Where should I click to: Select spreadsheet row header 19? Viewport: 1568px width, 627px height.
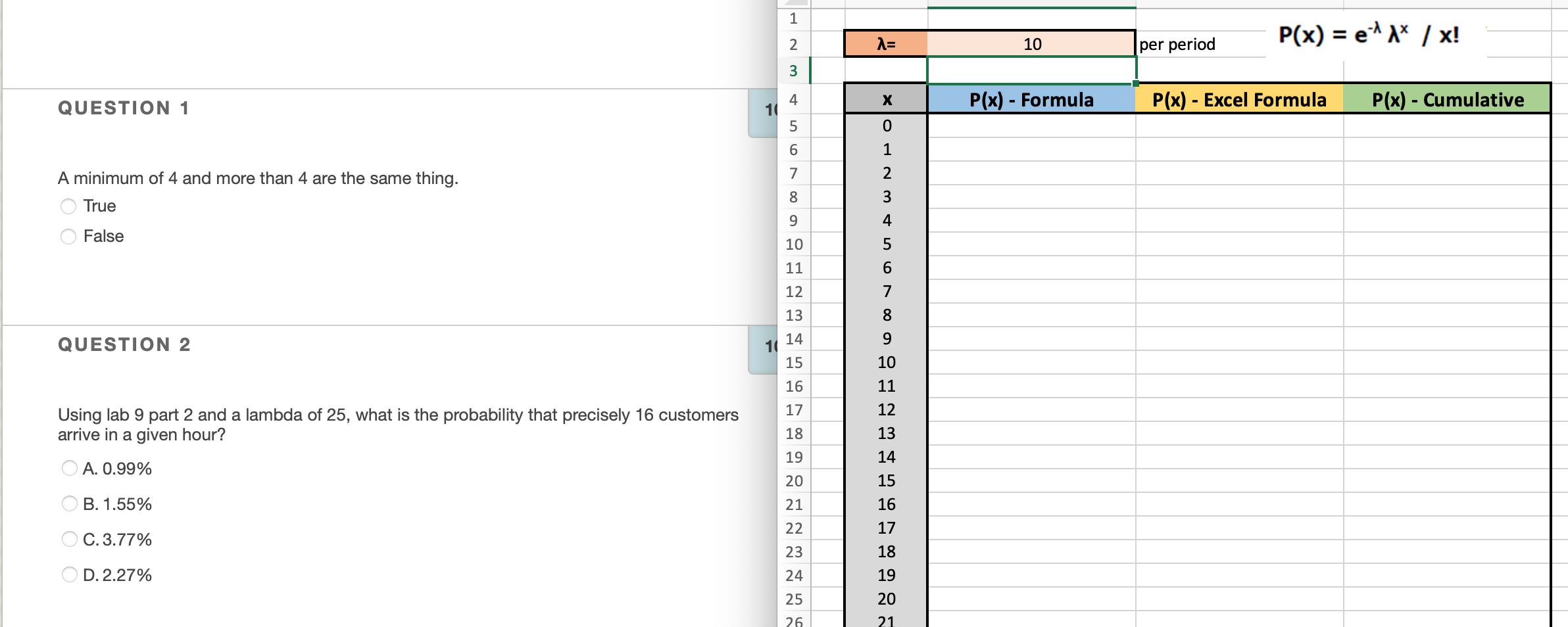tap(794, 457)
